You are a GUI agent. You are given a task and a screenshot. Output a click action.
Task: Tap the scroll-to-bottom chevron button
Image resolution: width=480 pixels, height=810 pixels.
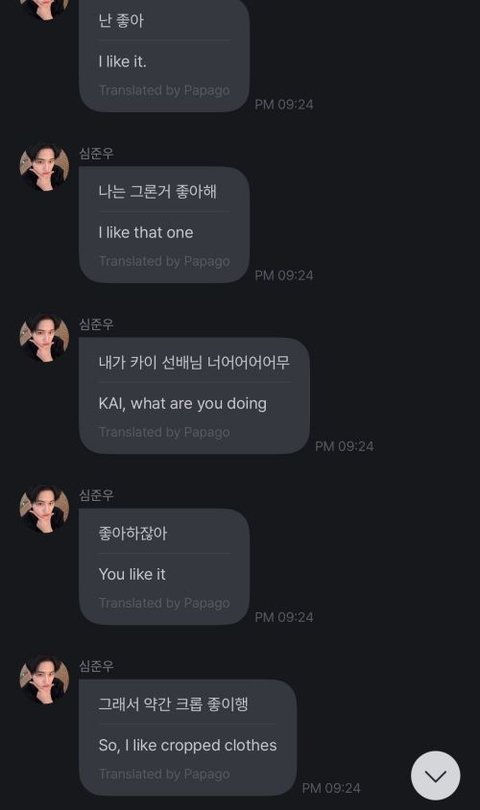pos(435,775)
